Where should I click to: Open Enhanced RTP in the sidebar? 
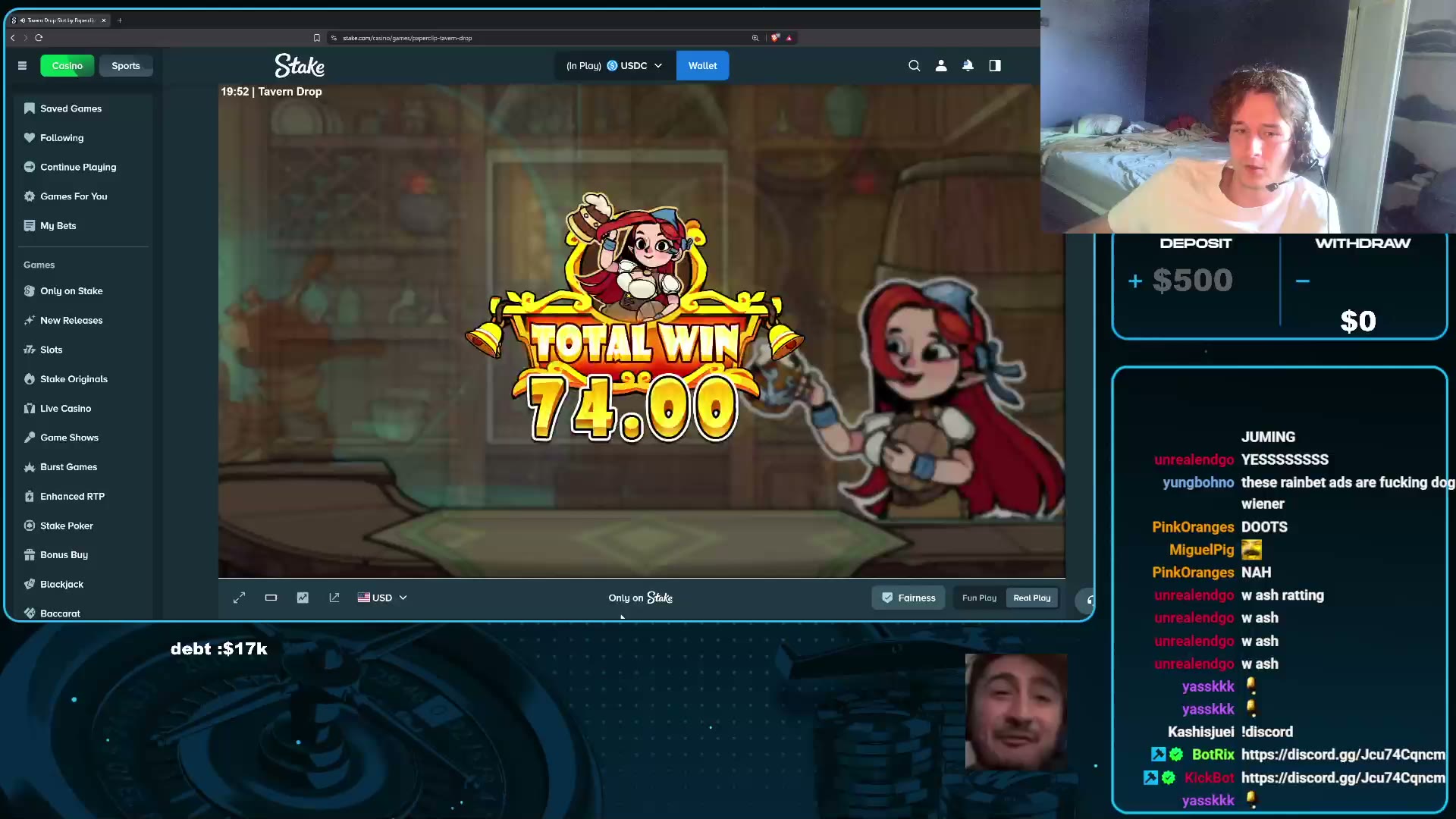pos(83,497)
